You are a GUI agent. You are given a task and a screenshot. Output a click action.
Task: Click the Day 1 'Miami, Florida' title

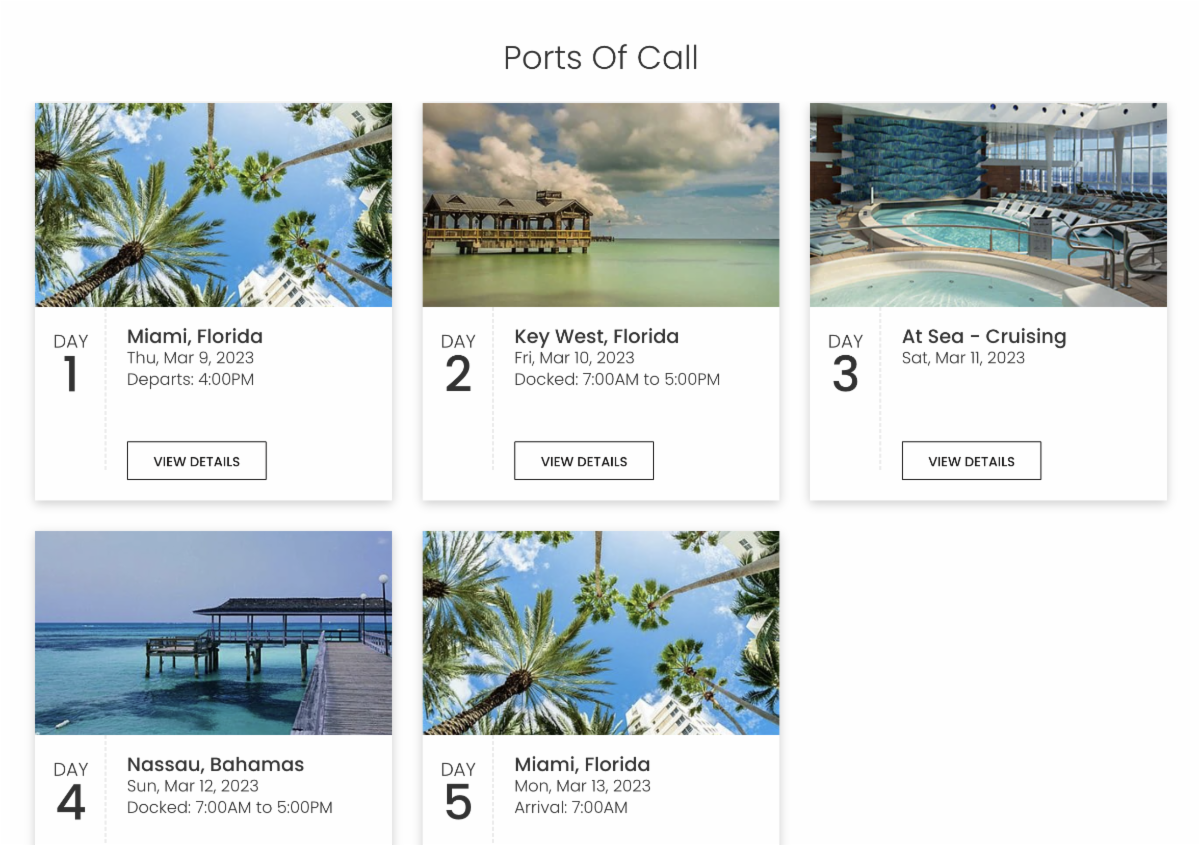pyautogui.click(x=195, y=337)
